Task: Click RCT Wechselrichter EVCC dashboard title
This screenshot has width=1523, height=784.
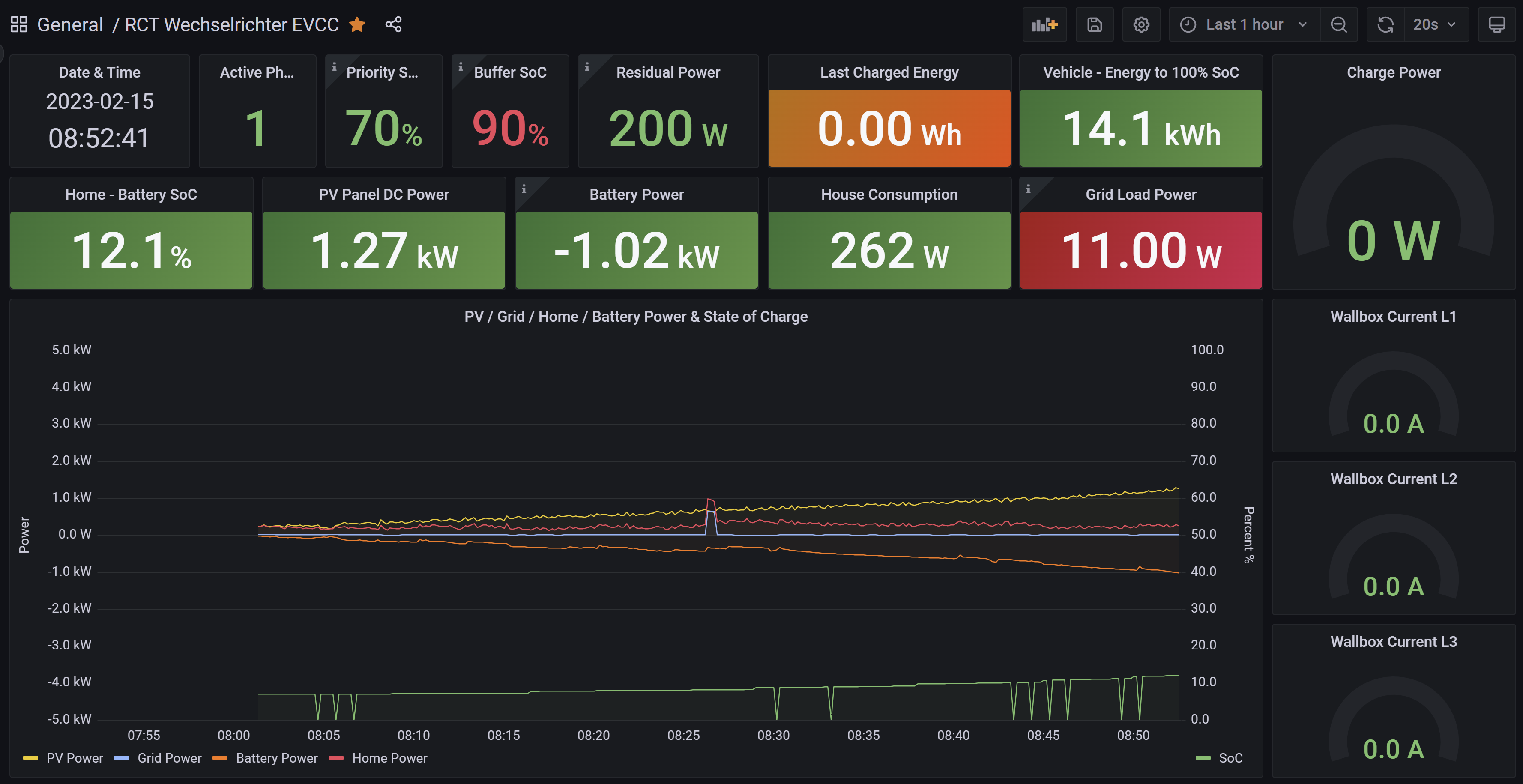Action: [232, 24]
